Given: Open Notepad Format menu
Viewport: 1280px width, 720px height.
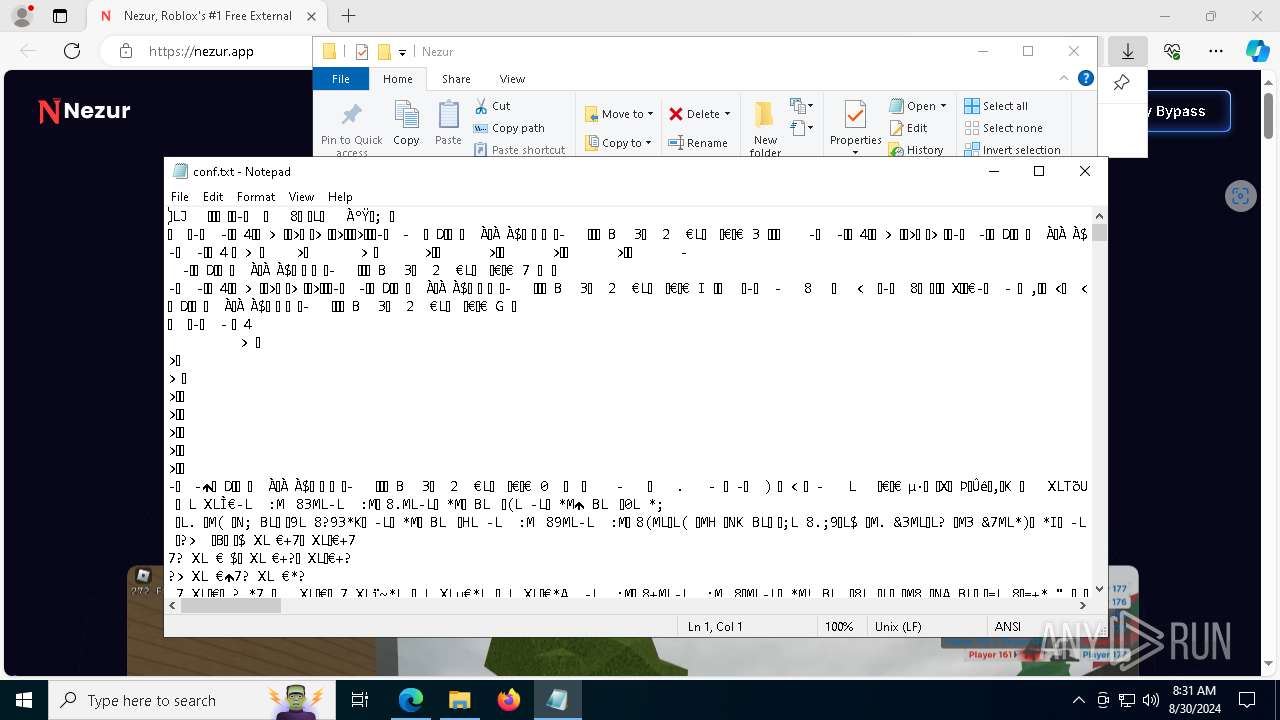Looking at the screenshot, I should click(256, 197).
